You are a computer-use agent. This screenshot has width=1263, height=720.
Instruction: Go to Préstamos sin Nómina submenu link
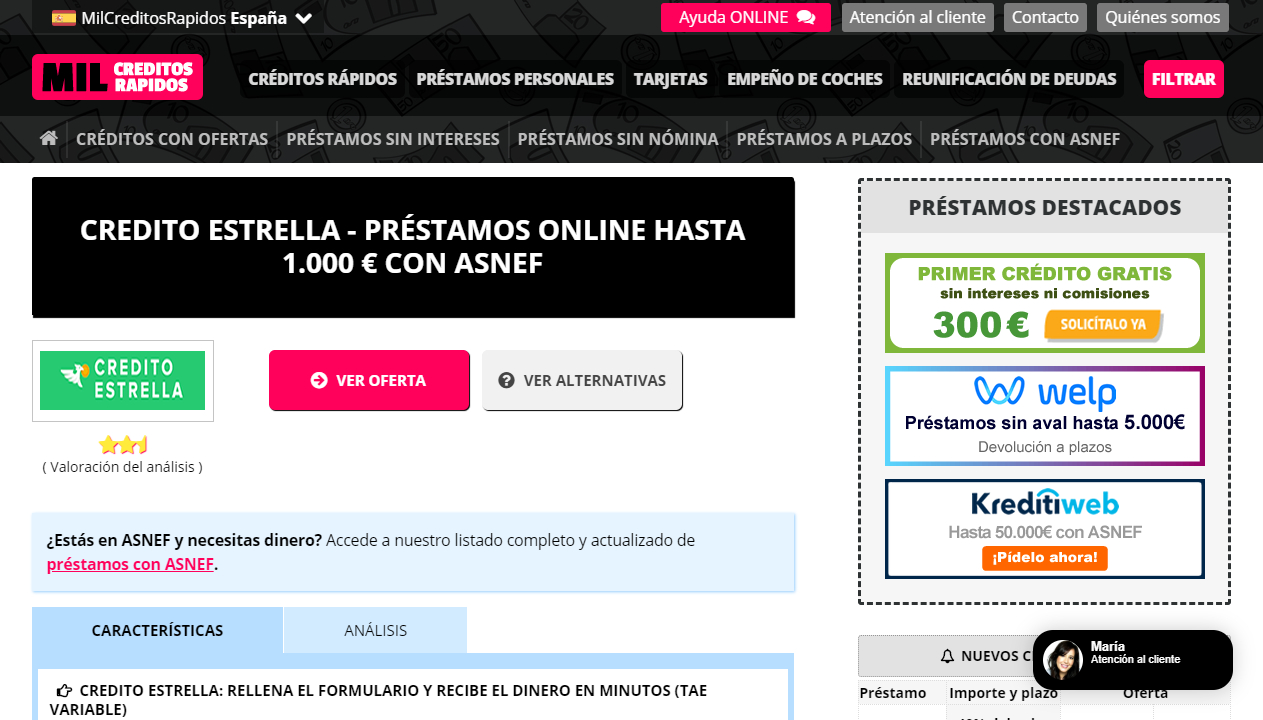tap(617, 139)
